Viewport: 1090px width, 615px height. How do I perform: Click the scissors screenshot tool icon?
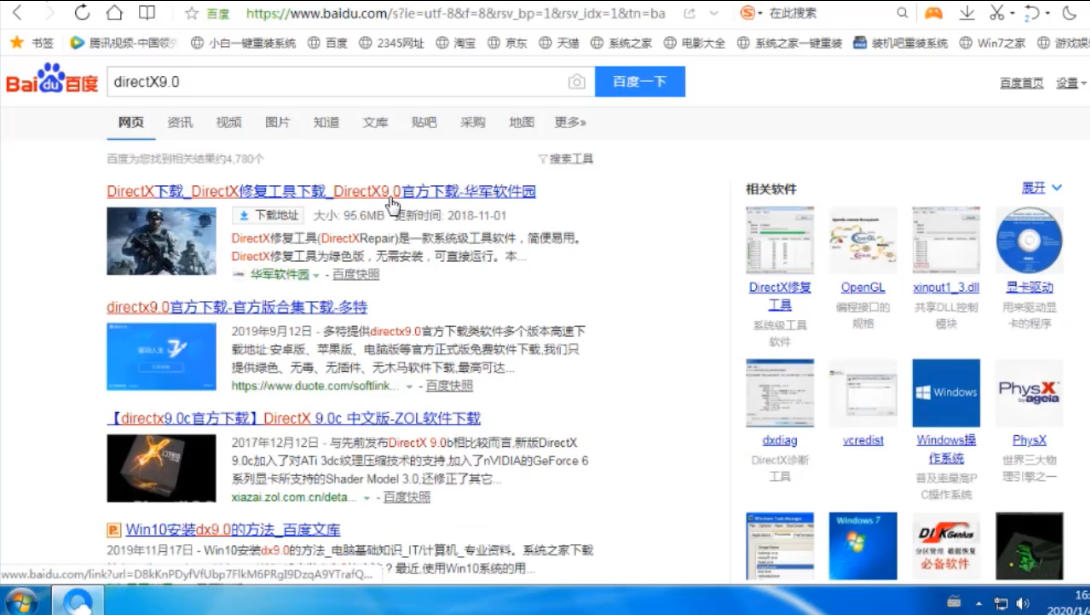point(996,13)
